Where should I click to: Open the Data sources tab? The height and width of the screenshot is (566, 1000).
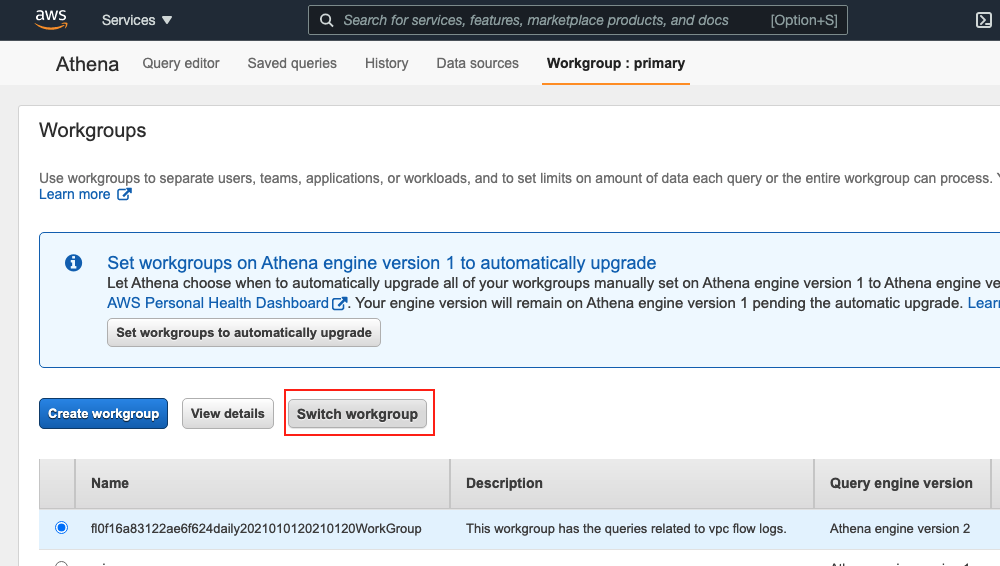[478, 63]
